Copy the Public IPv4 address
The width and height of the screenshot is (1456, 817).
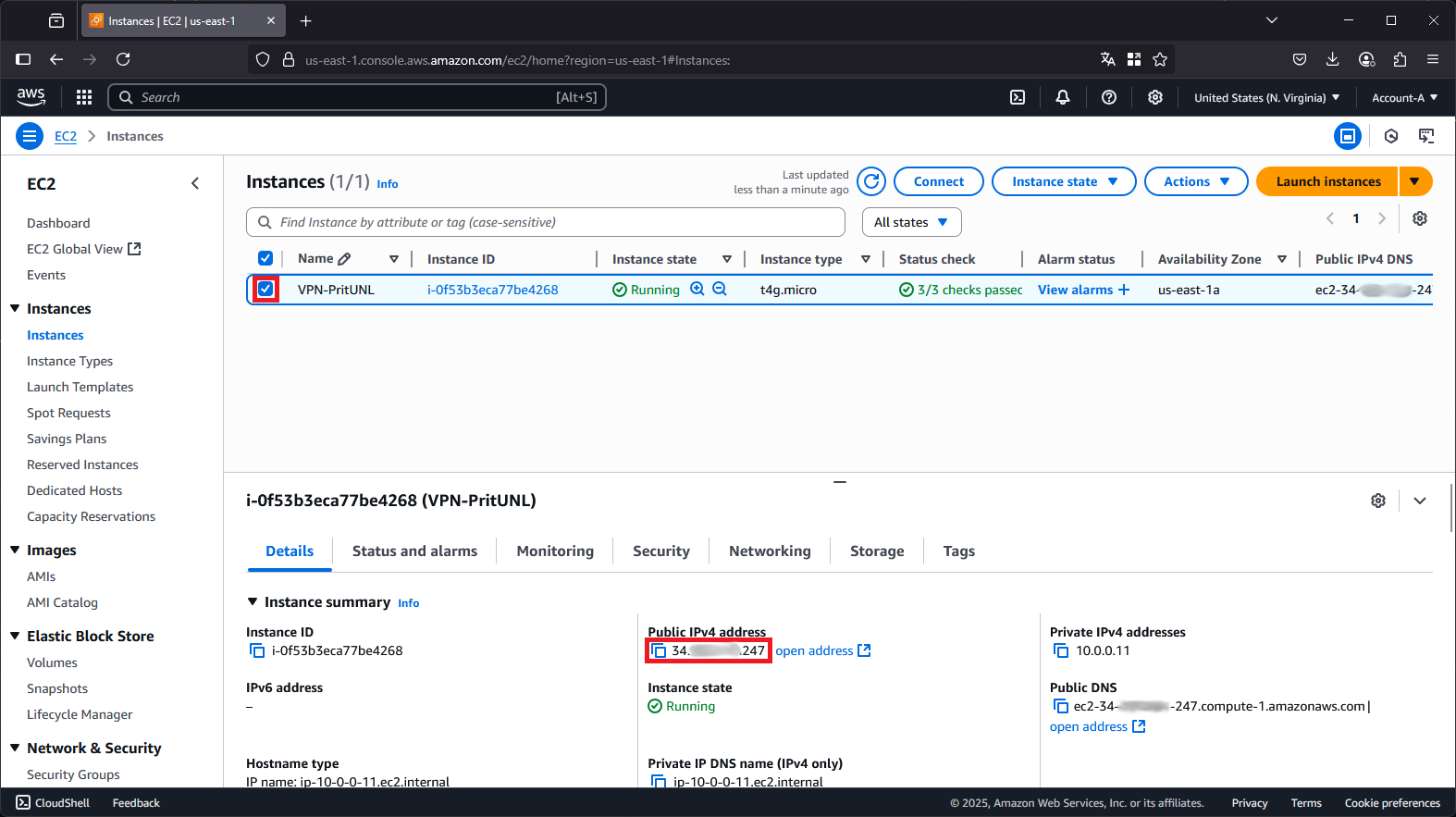pyautogui.click(x=659, y=651)
